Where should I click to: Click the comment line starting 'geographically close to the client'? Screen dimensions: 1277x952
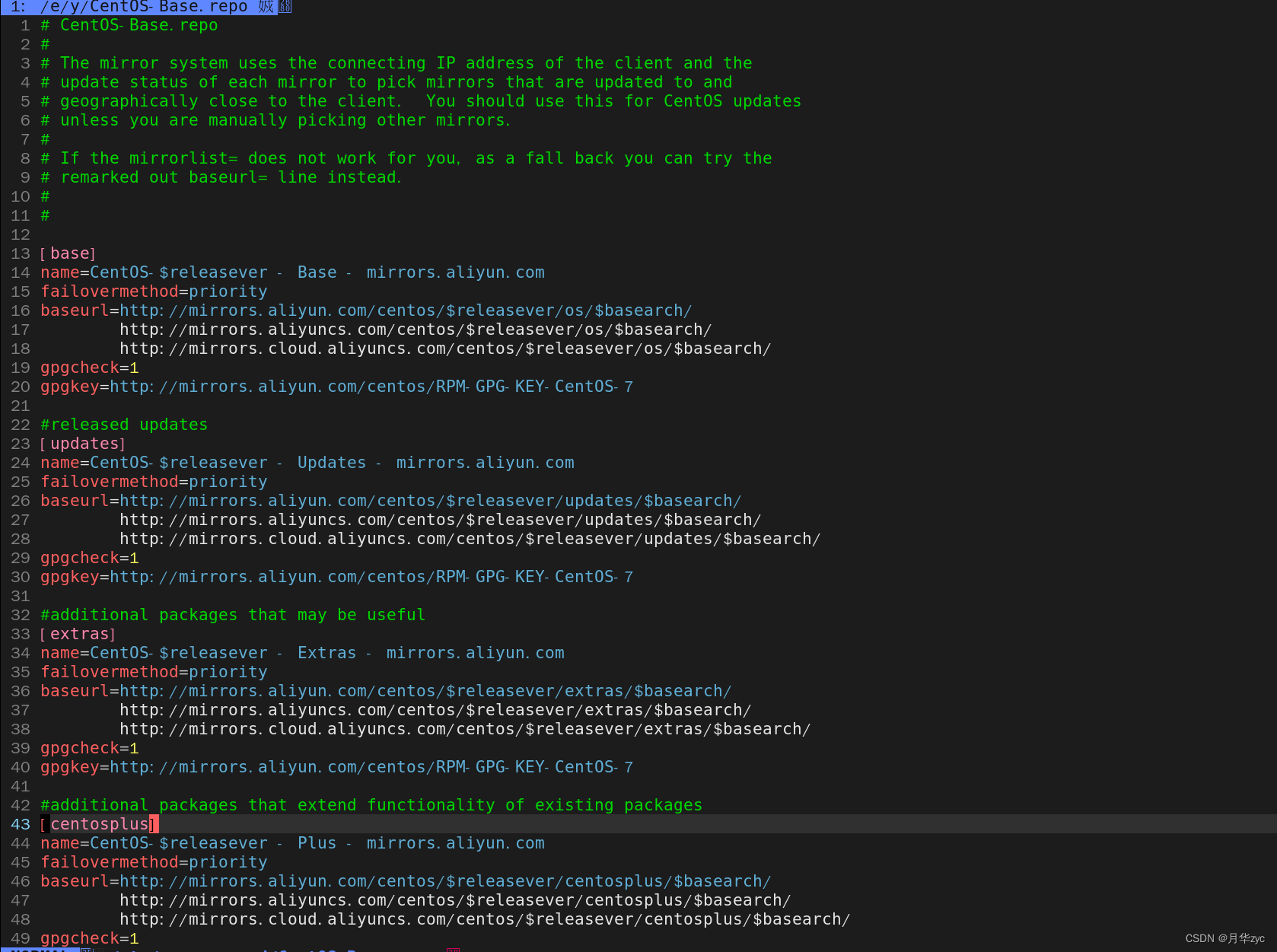click(421, 101)
